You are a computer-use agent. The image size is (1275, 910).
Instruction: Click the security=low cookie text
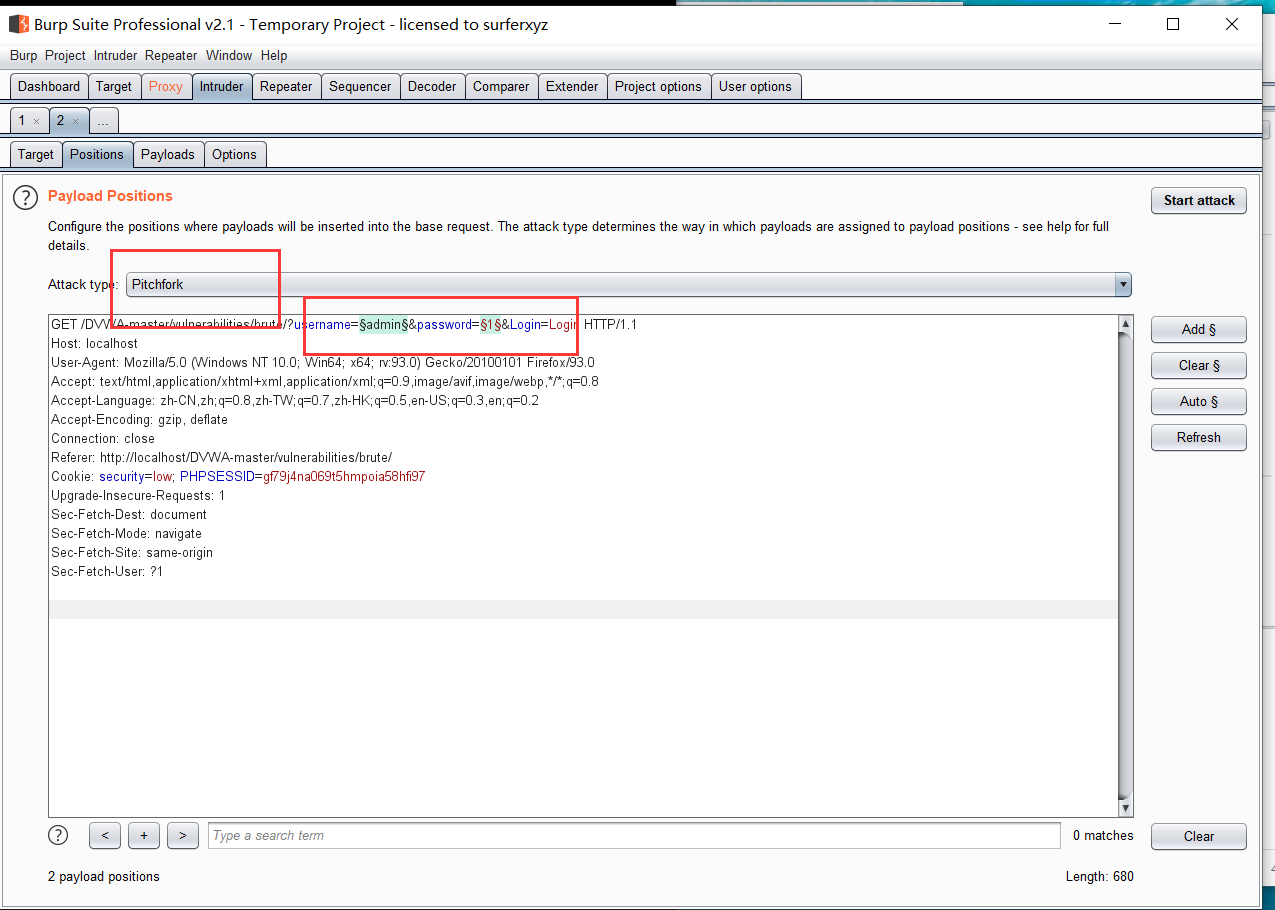click(x=136, y=477)
